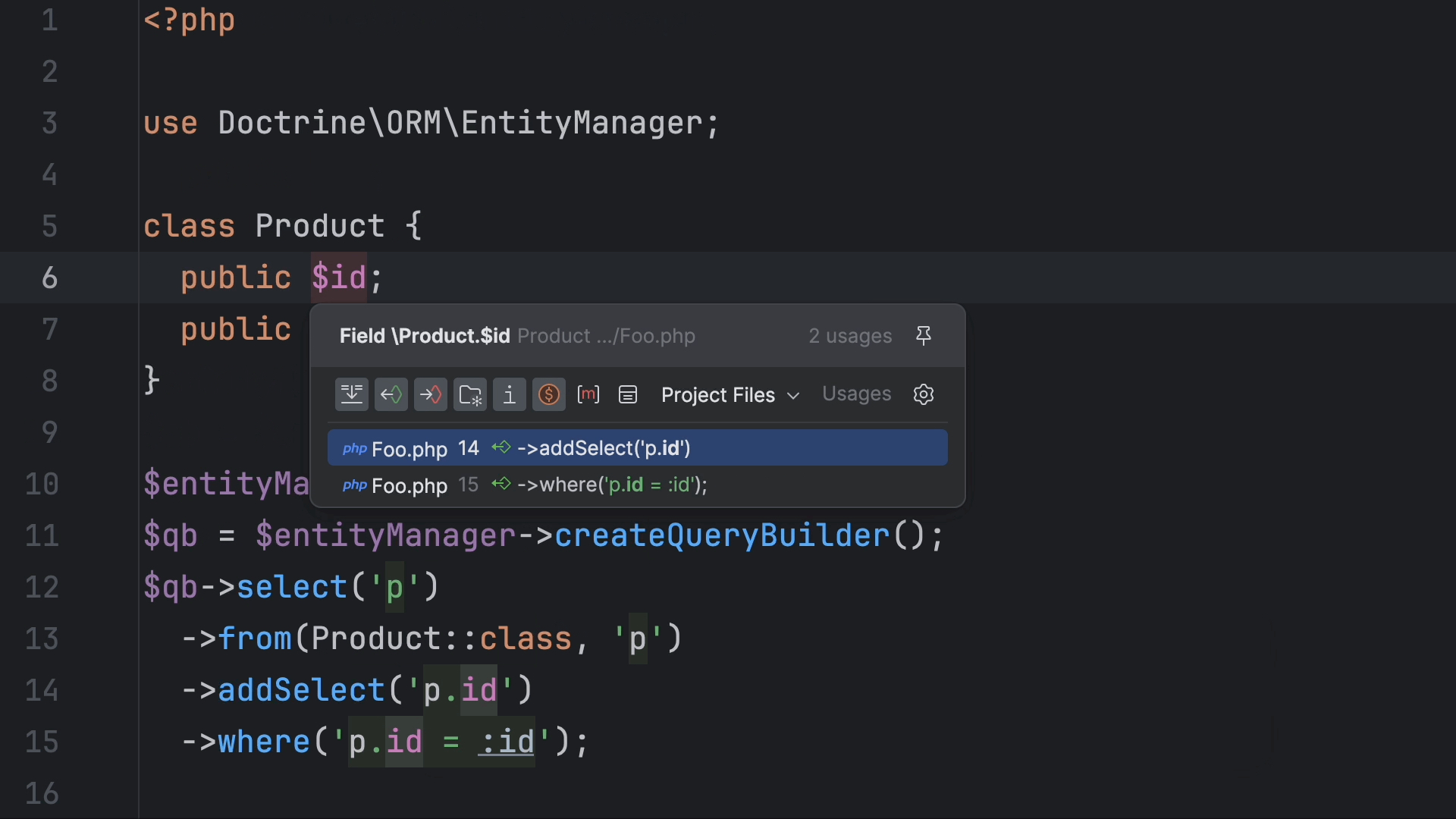Toggle dollar-sign usage filter button

coord(548,394)
